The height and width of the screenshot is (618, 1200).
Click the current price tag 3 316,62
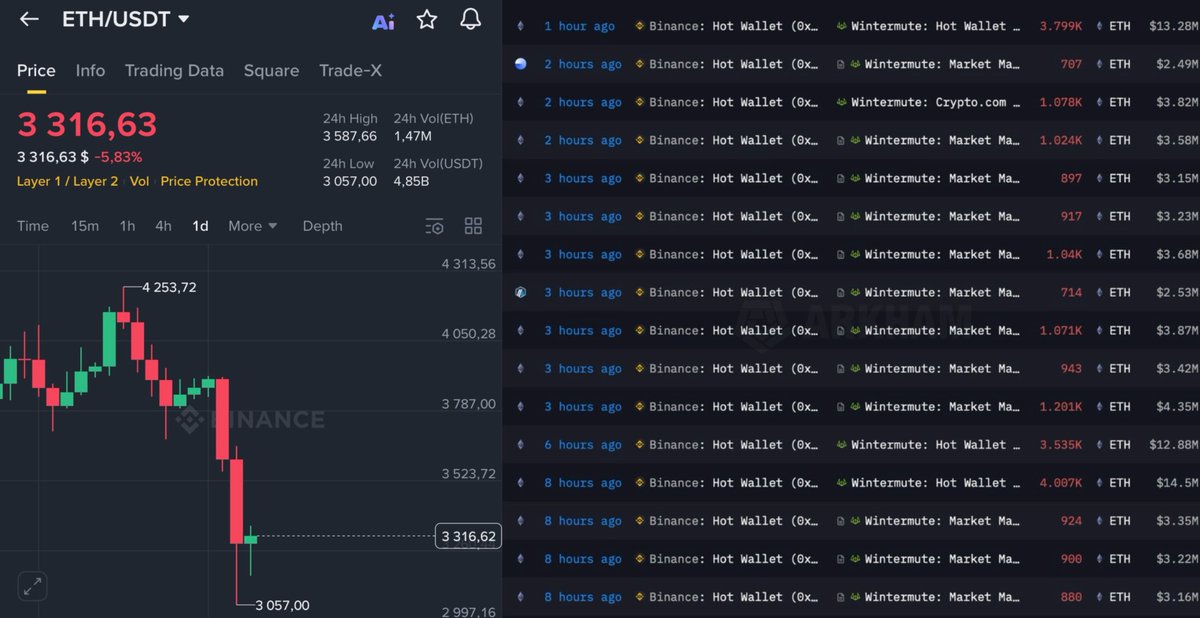pos(468,536)
